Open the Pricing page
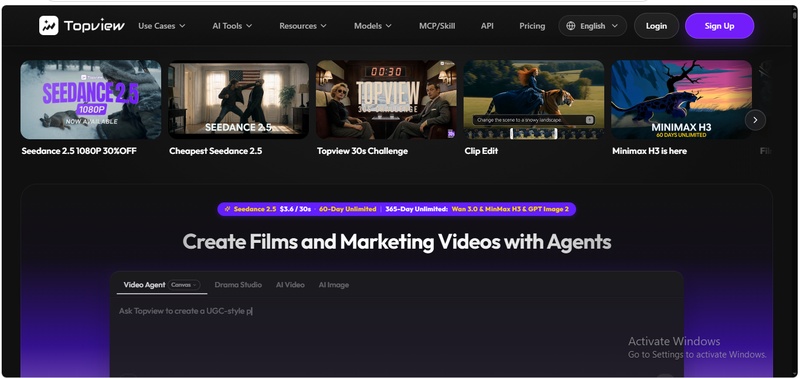 click(532, 26)
